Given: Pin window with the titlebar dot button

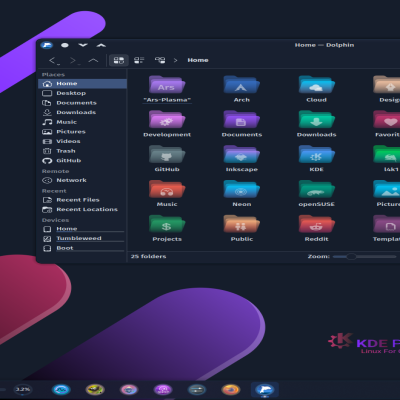Looking at the screenshot, I should tap(65, 45).
